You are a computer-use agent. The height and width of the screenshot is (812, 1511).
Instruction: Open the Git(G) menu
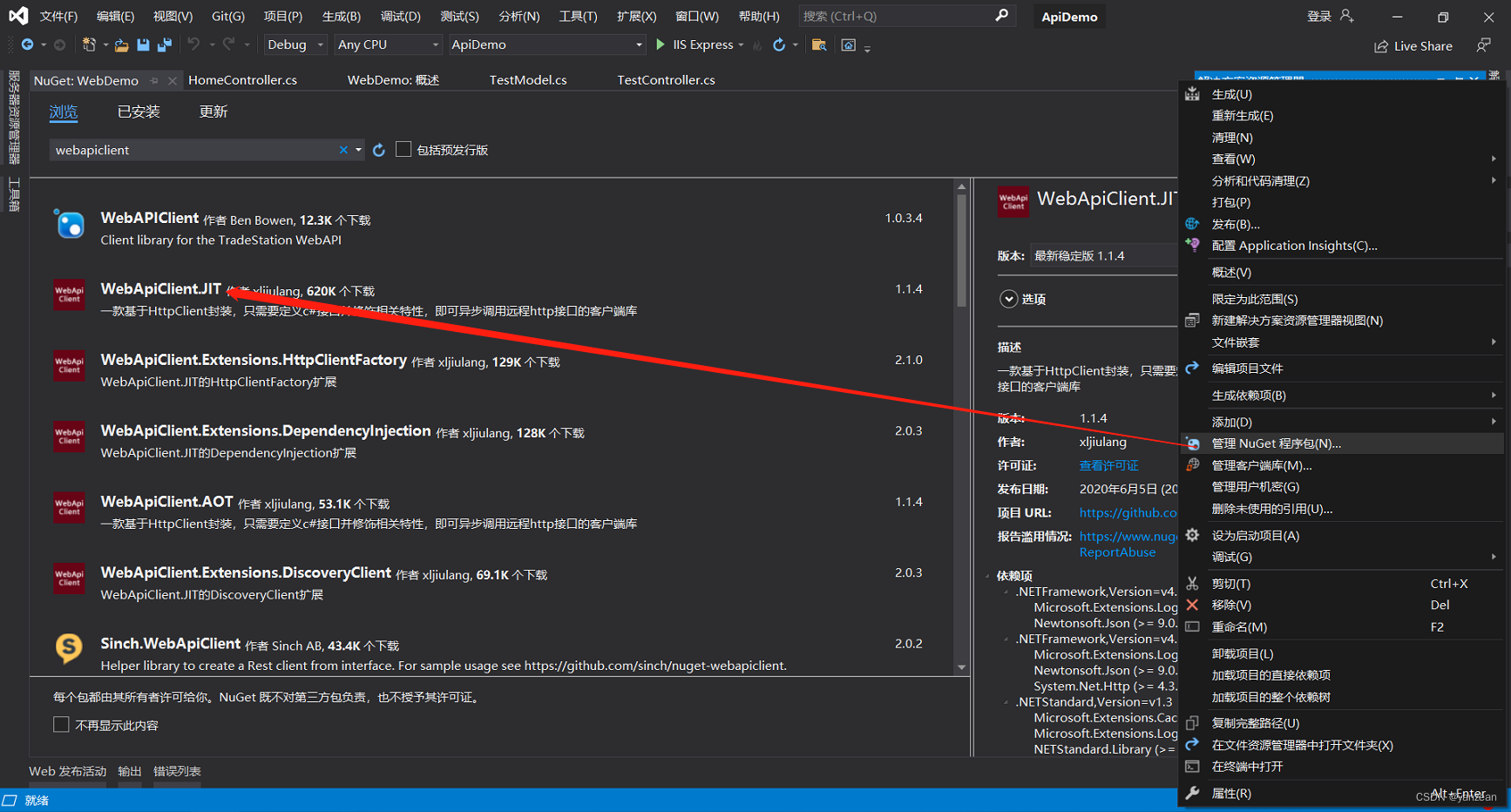(x=228, y=16)
